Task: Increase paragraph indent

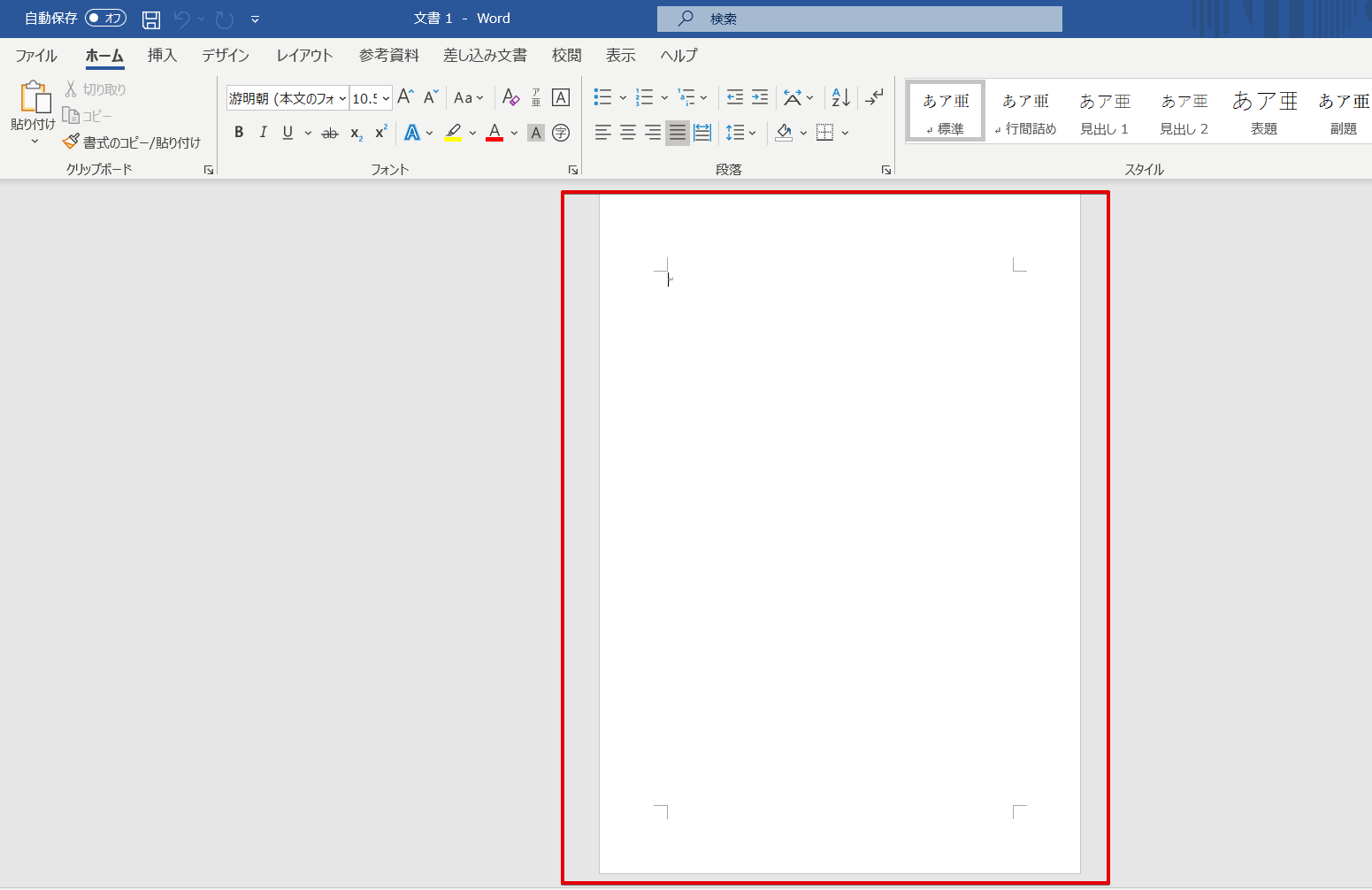Action: tap(760, 97)
